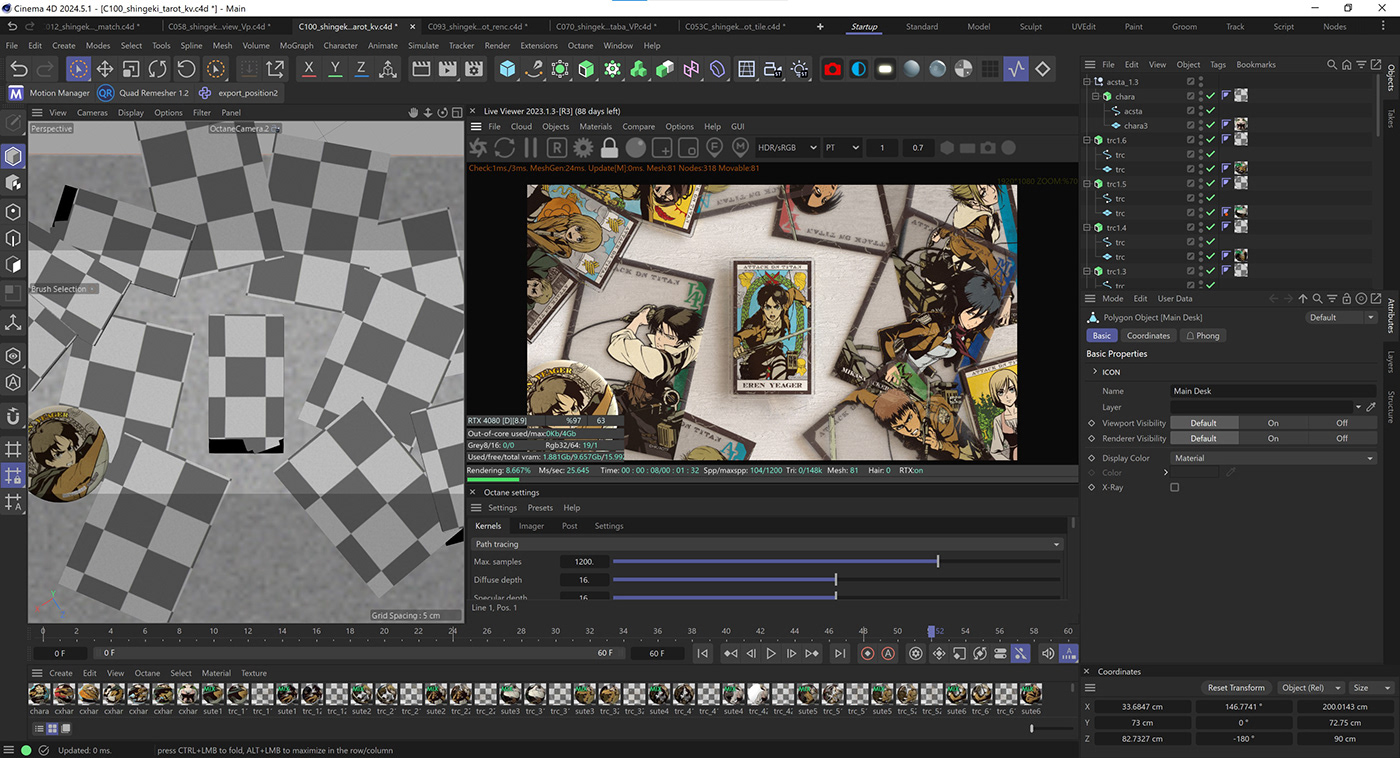The width and height of the screenshot is (1400, 758).
Task: Click the Octane Live Viewer lock resolution icon
Action: tap(609, 148)
